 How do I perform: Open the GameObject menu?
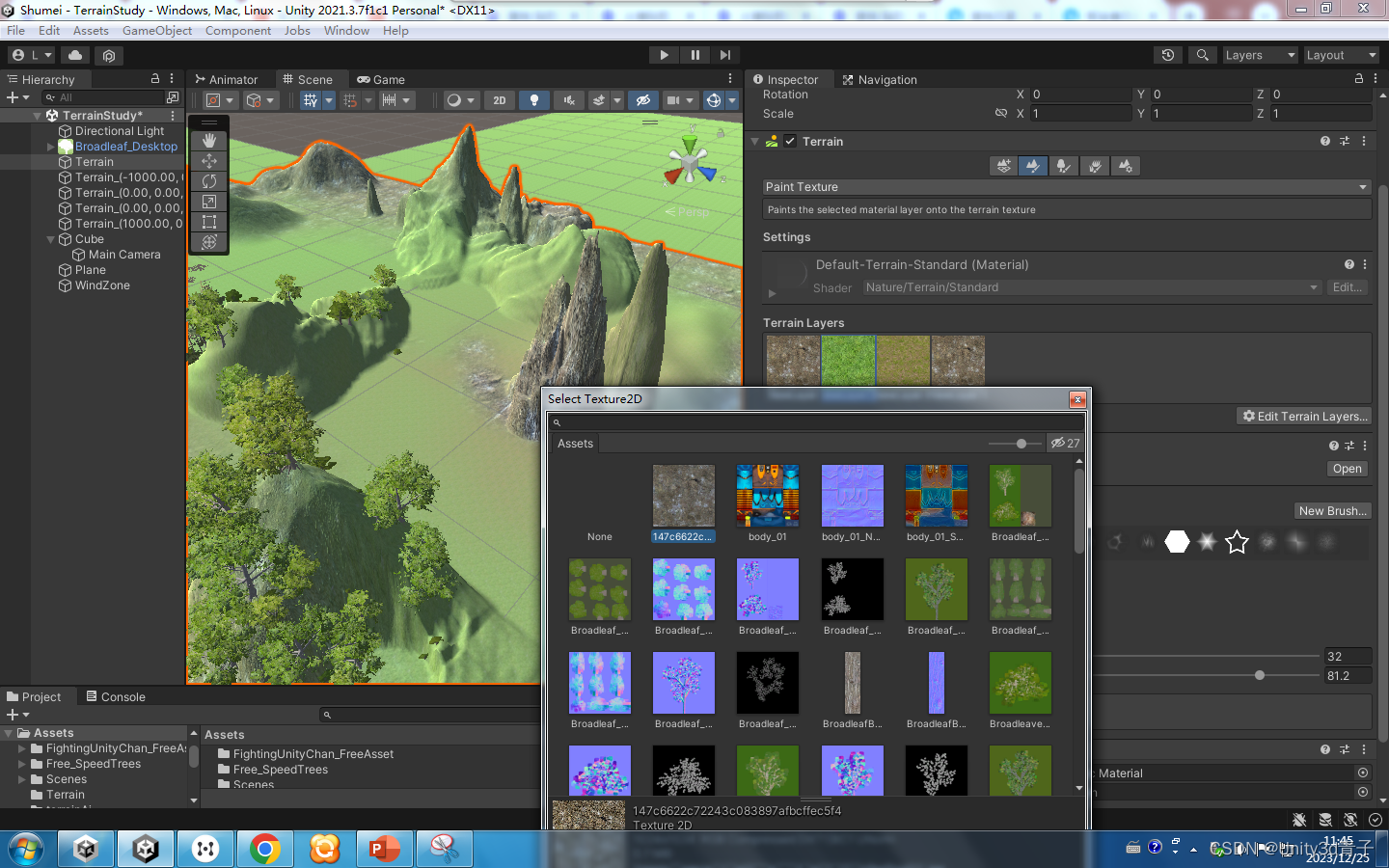pyautogui.click(x=157, y=31)
